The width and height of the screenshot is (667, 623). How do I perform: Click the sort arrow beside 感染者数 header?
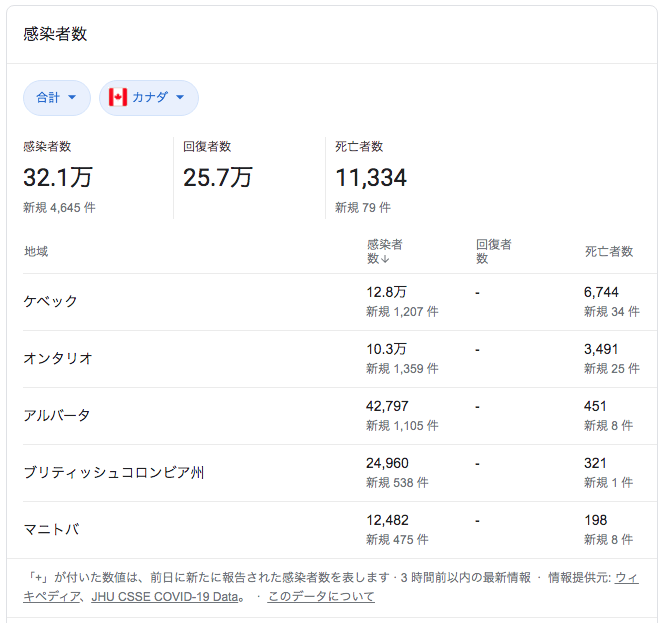point(386,259)
